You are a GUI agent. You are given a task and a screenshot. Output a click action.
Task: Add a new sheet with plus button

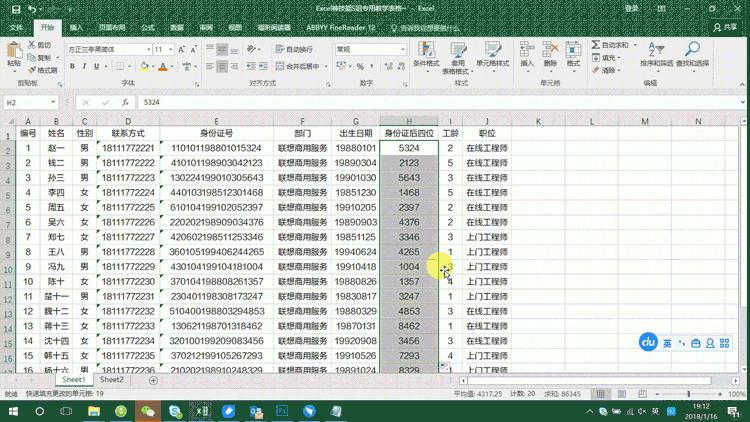[x=153, y=380]
